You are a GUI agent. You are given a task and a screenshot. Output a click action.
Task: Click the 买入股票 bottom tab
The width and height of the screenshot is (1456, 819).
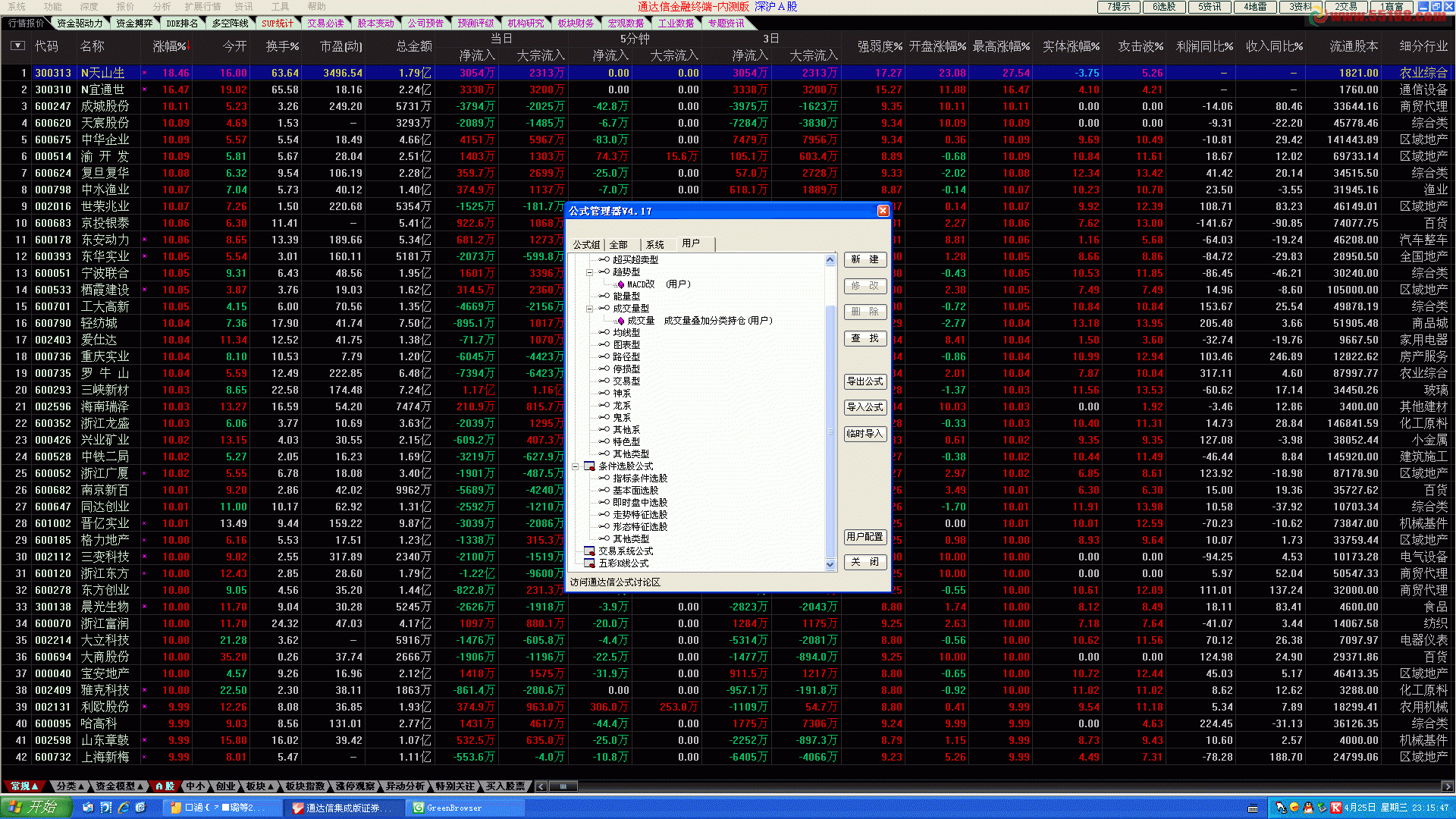[506, 786]
